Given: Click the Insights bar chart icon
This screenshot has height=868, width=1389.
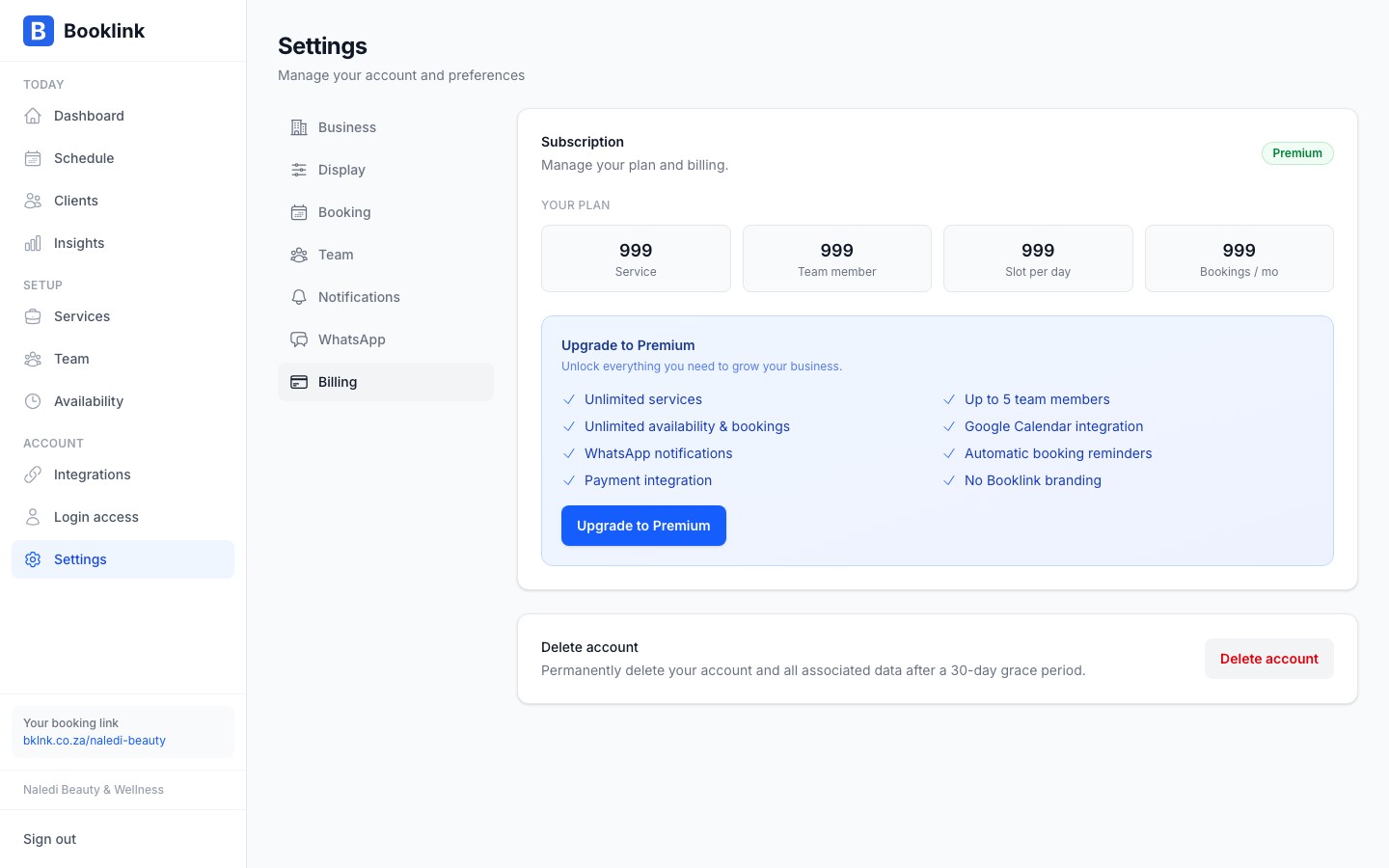Looking at the screenshot, I should (33, 243).
